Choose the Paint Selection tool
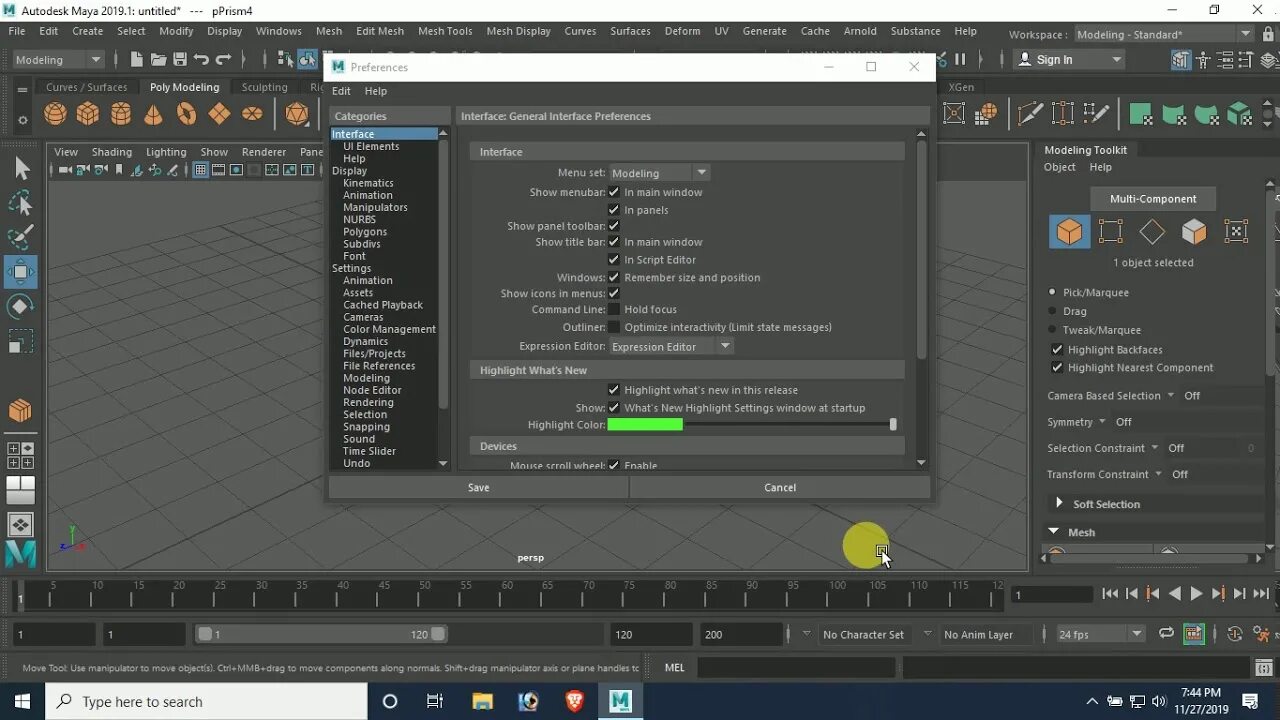This screenshot has width=1280, height=720. point(21,237)
